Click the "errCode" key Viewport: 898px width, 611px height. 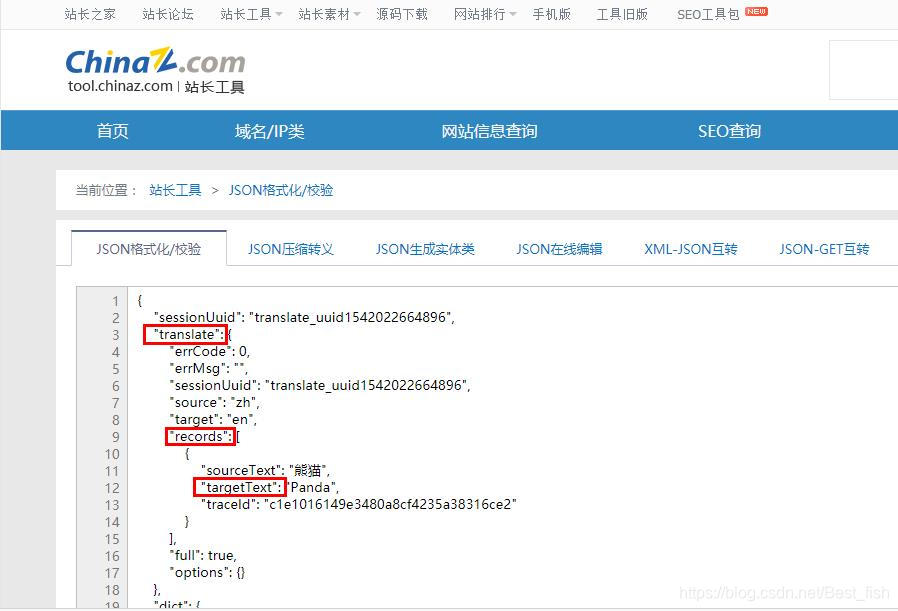[200, 351]
